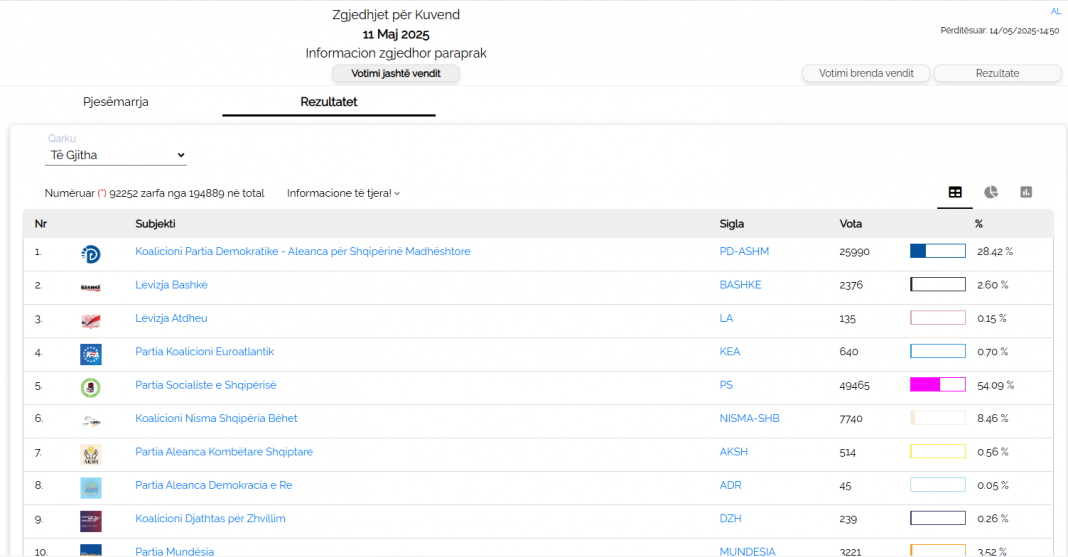This screenshot has width=1068, height=557.
Task: Click Votimi jashtë vendit button
Action: click(x=396, y=74)
